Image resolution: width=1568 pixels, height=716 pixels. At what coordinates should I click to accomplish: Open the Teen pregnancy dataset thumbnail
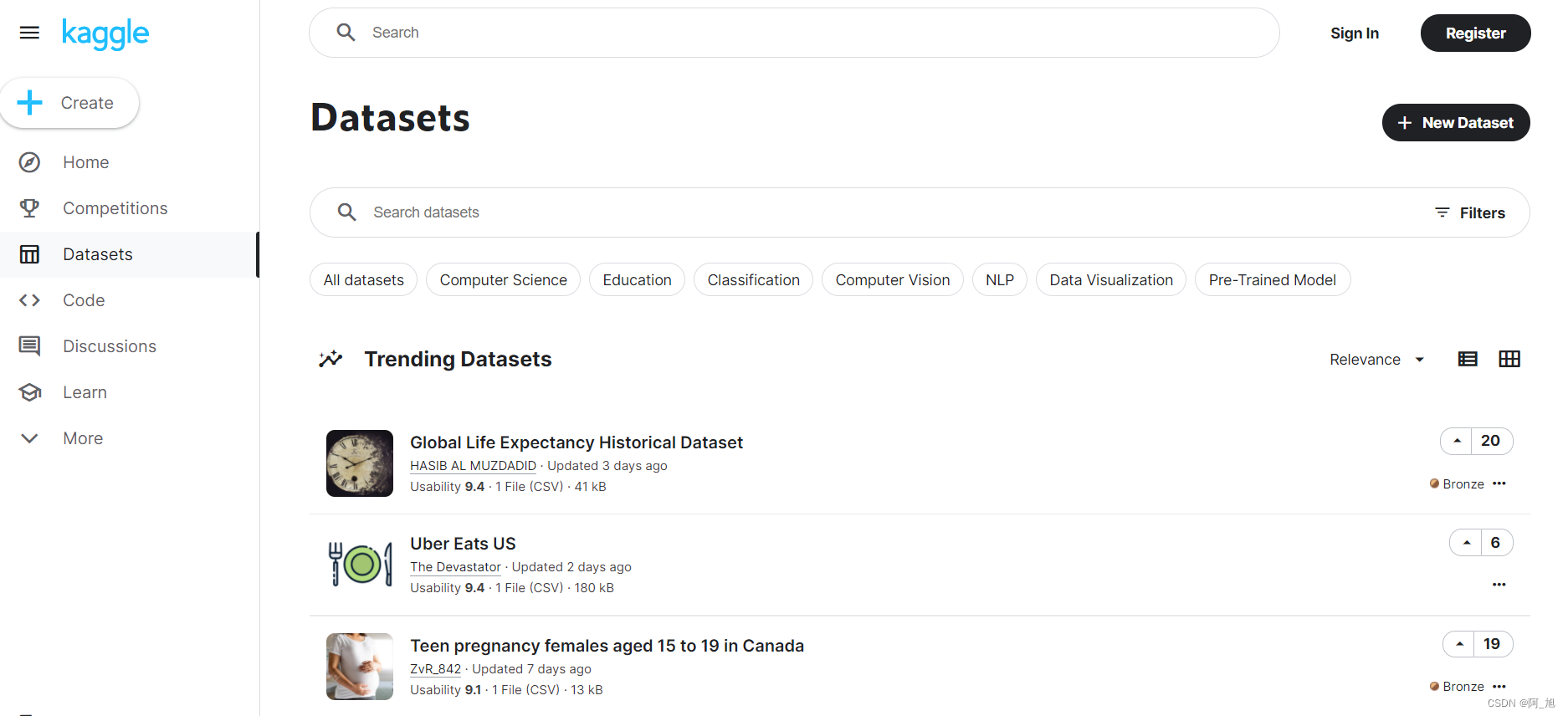(360, 667)
